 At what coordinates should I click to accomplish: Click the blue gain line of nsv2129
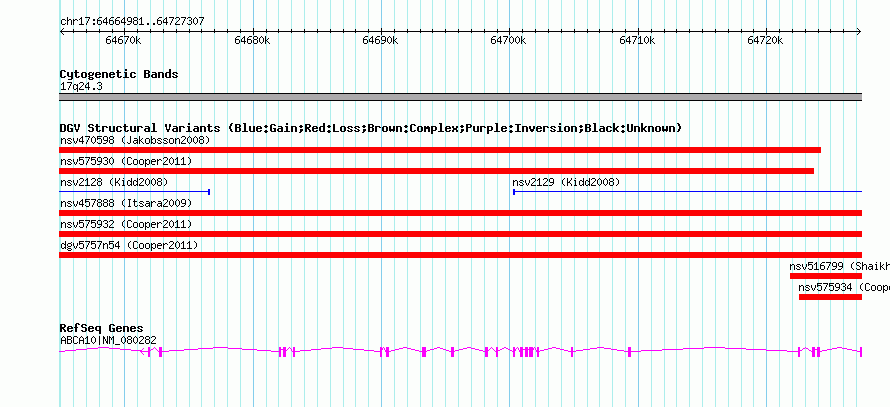click(x=687, y=192)
